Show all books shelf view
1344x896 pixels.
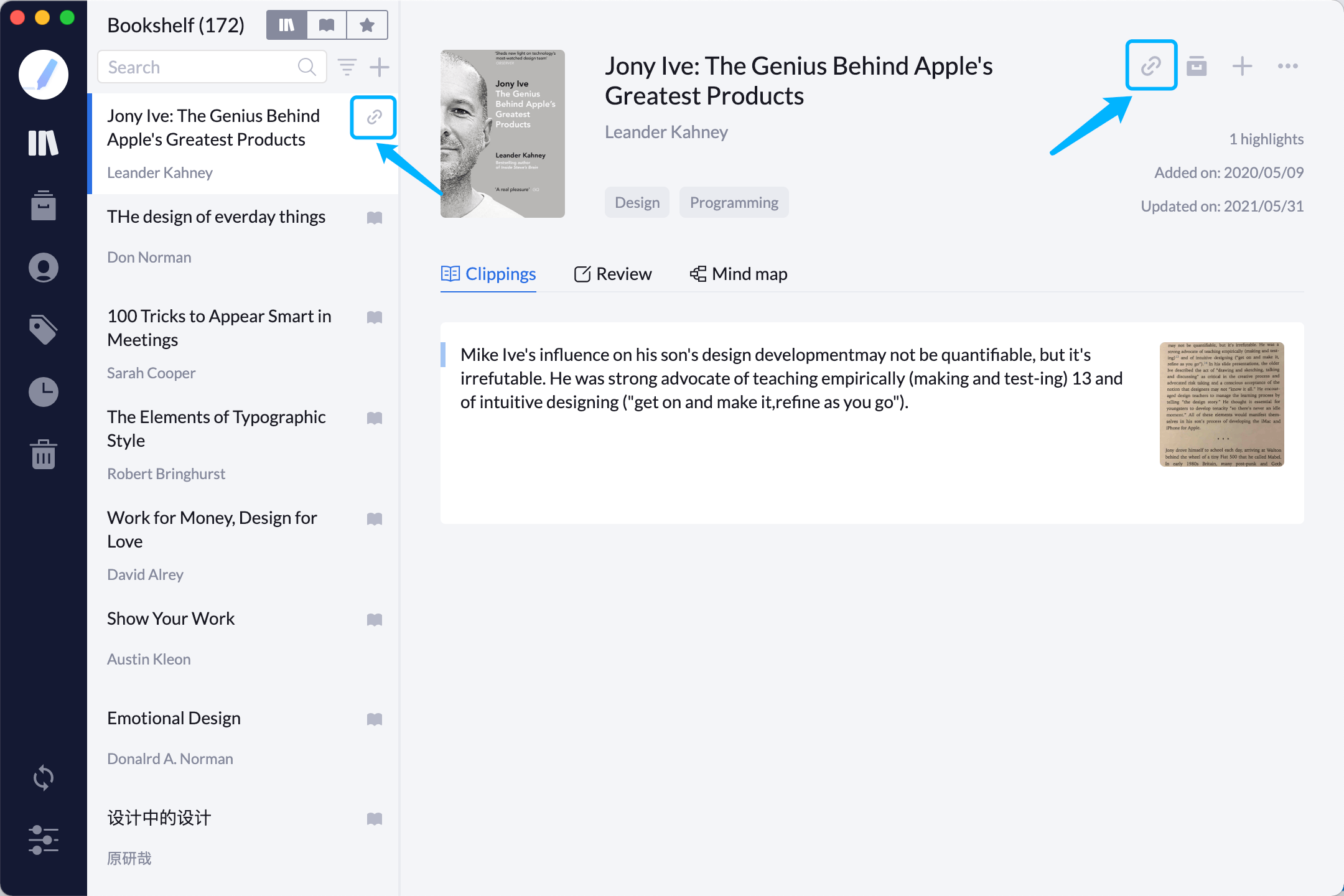[287, 25]
